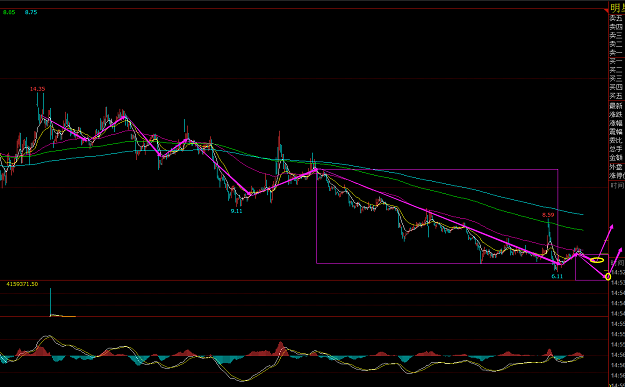Click the 最新 latest price label
The width and height of the screenshot is (625, 387).
617,106
